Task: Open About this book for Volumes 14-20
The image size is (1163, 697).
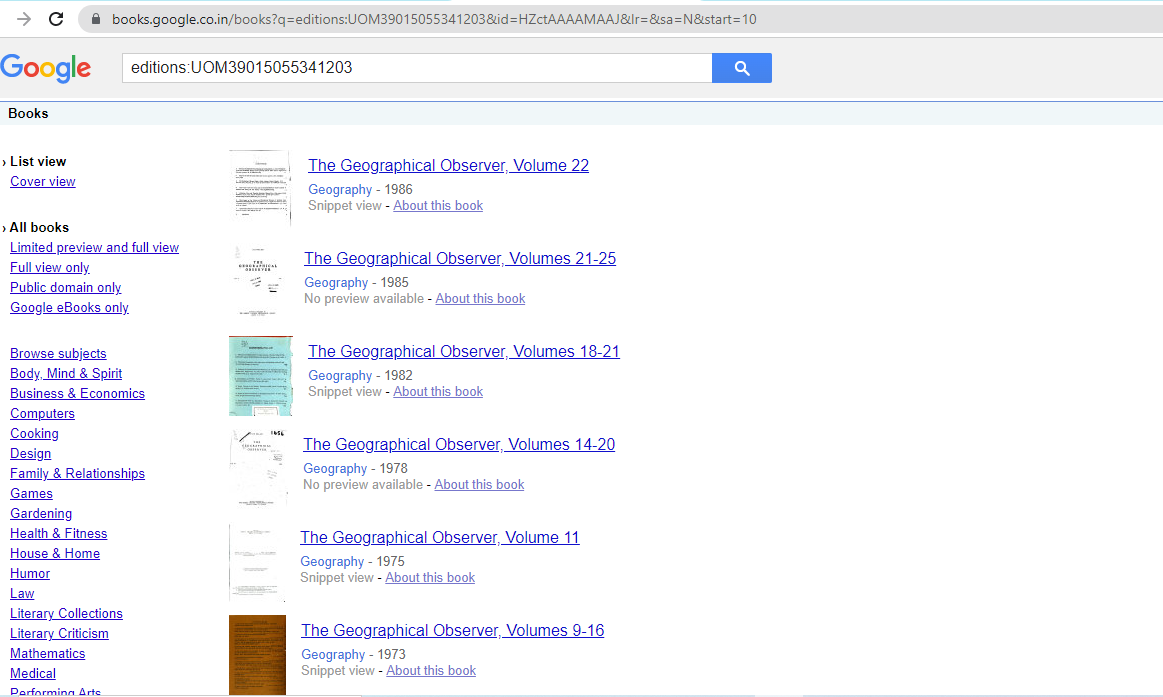Action: pos(479,485)
